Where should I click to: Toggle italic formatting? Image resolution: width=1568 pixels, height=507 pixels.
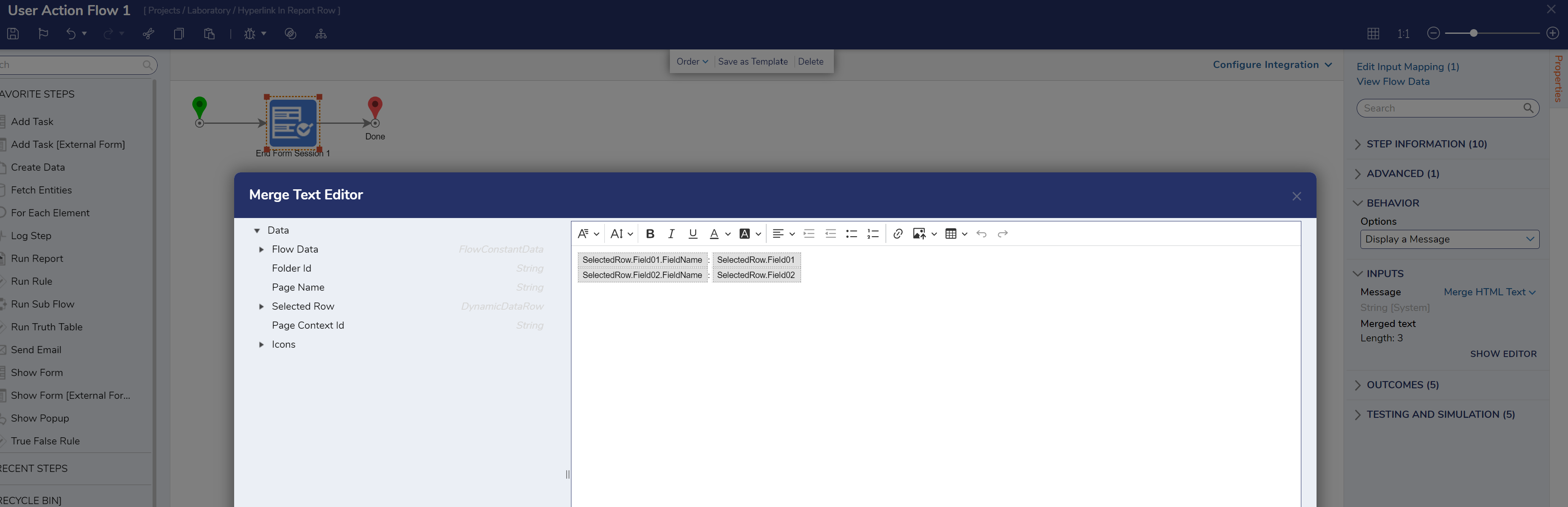point(671,234)
